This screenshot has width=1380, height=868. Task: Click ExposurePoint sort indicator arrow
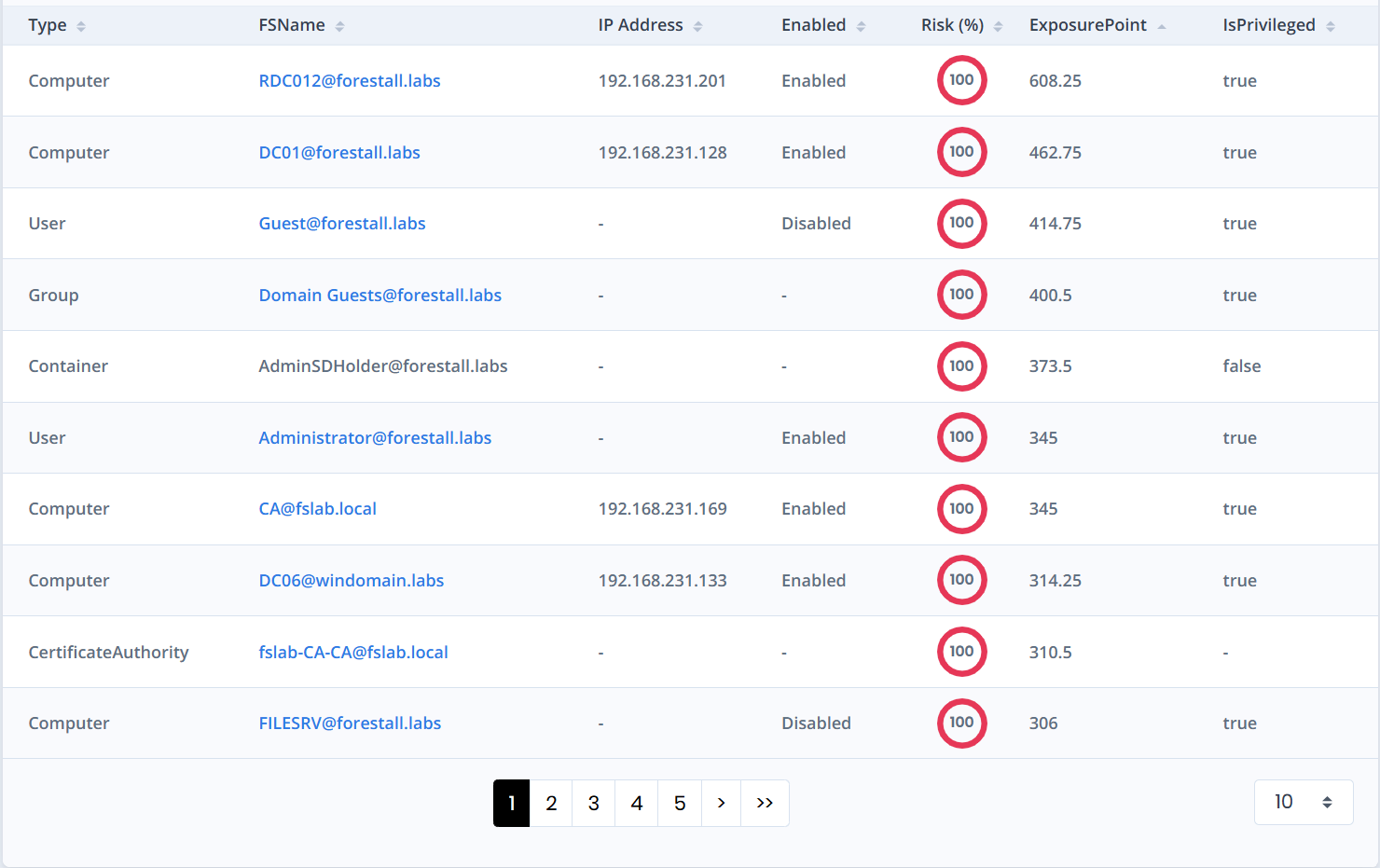pos(1161,26)
